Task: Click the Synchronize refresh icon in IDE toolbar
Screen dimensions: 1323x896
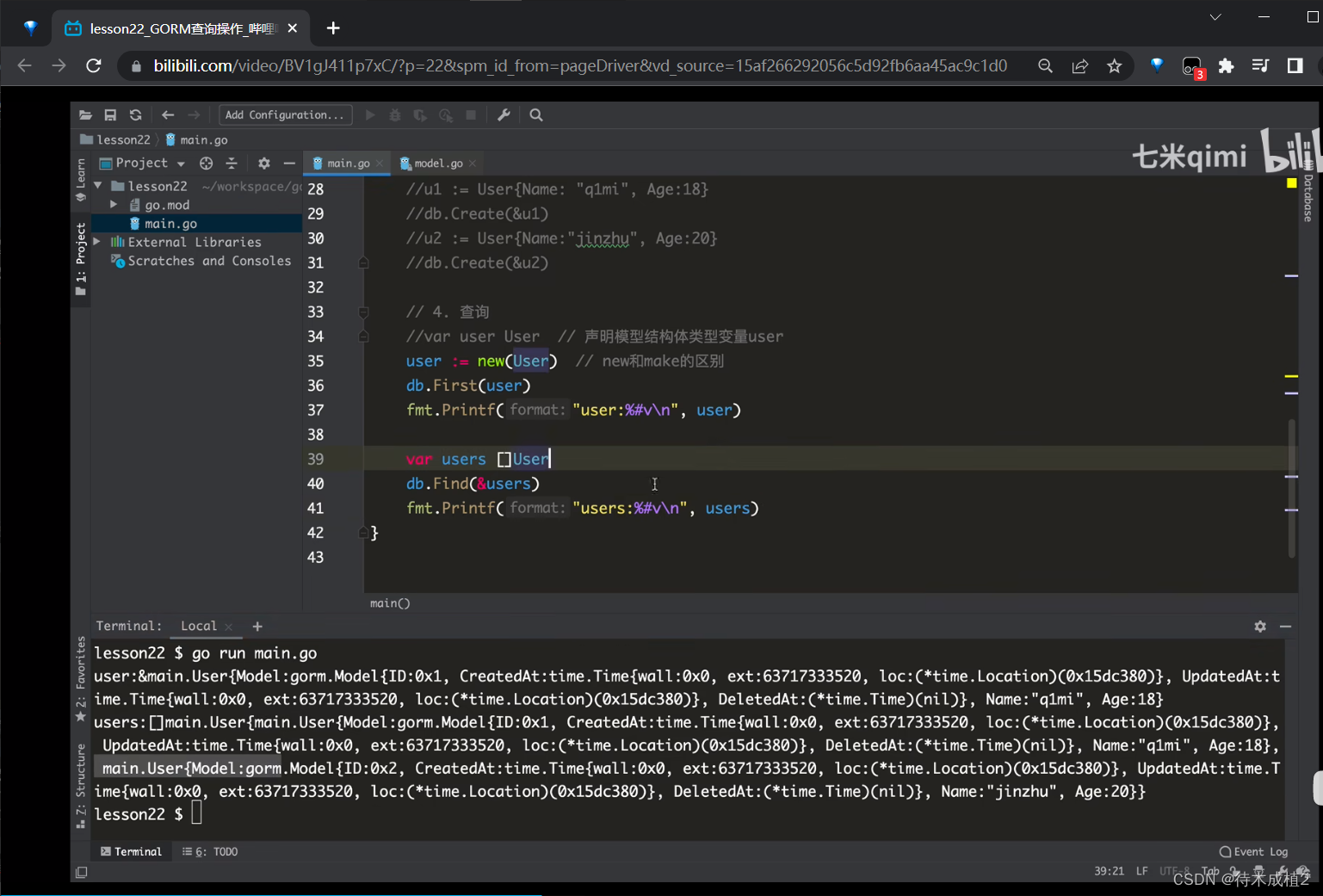Action: coord(135,115)
